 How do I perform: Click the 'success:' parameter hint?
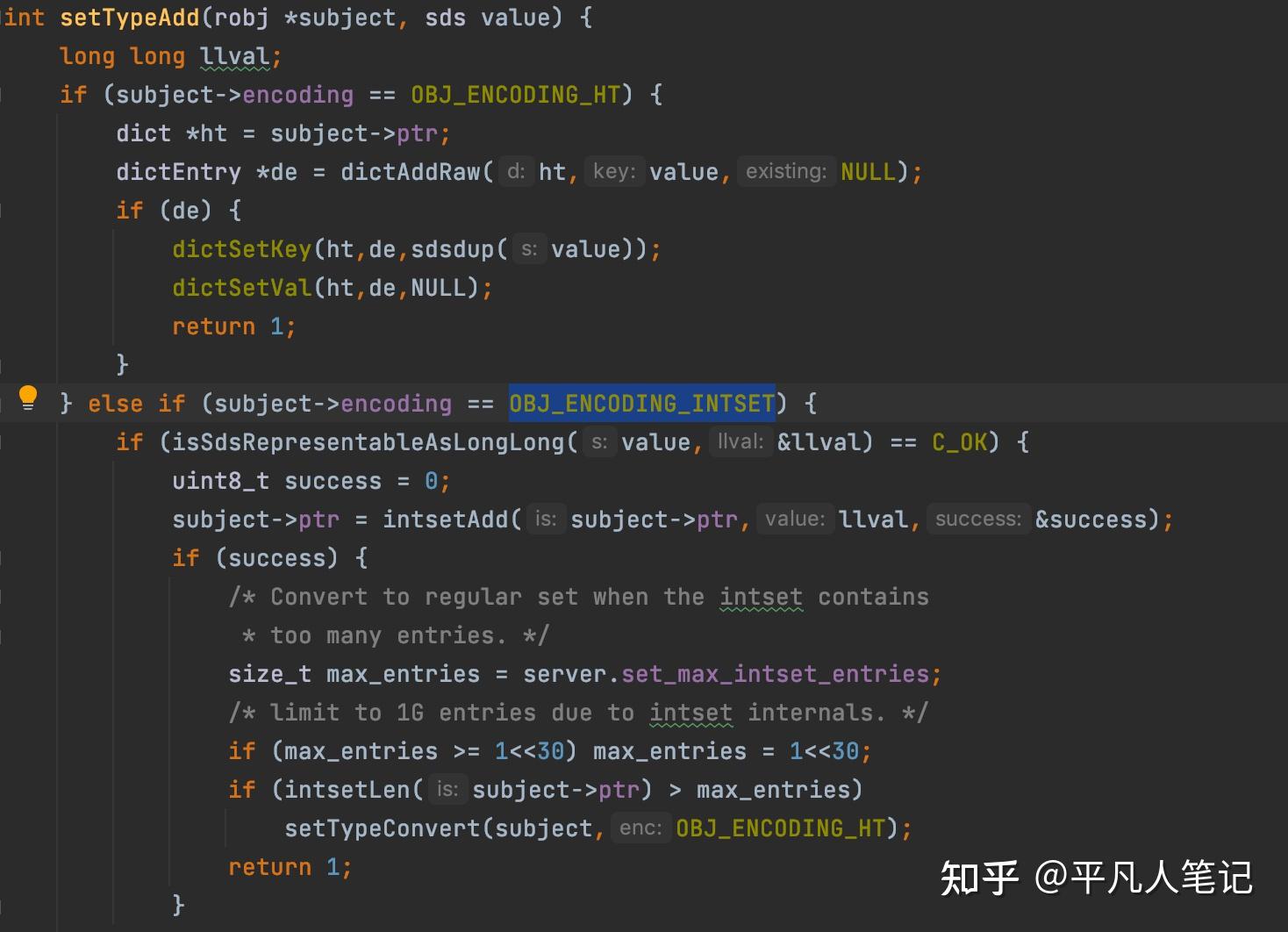tap(978, 519)
